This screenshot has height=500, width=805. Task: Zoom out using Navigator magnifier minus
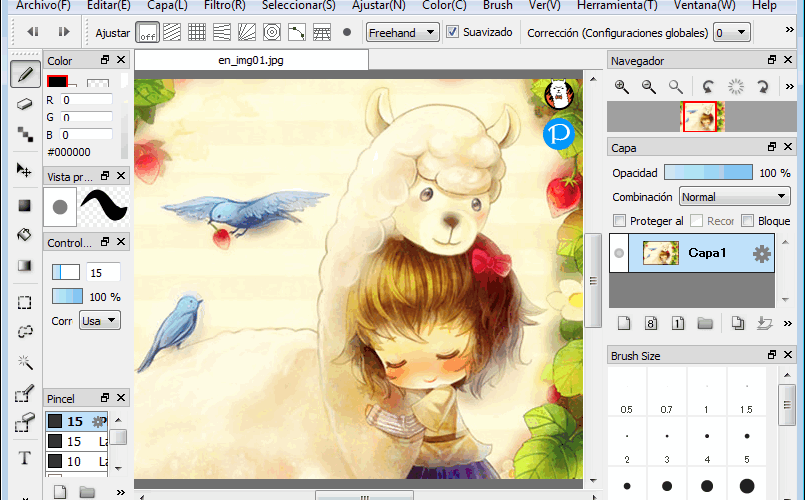coord(649,87)
